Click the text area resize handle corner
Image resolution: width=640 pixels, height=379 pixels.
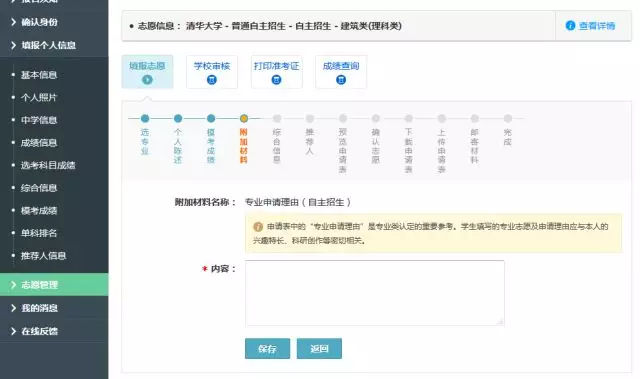tap(500, 321)
